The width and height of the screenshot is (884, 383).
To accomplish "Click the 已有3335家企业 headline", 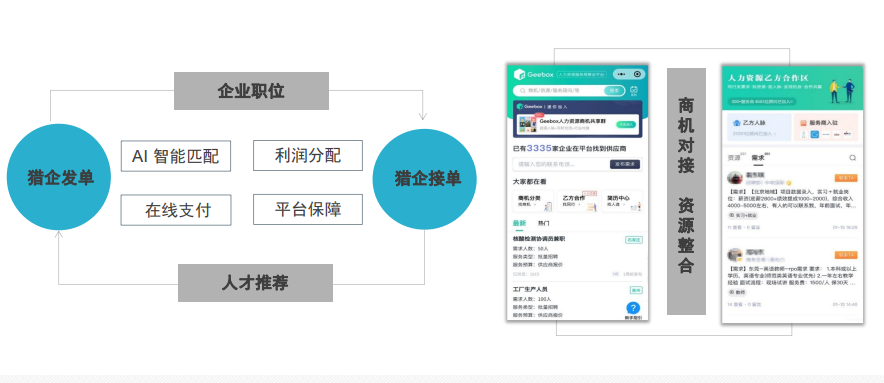I will 569,148.
